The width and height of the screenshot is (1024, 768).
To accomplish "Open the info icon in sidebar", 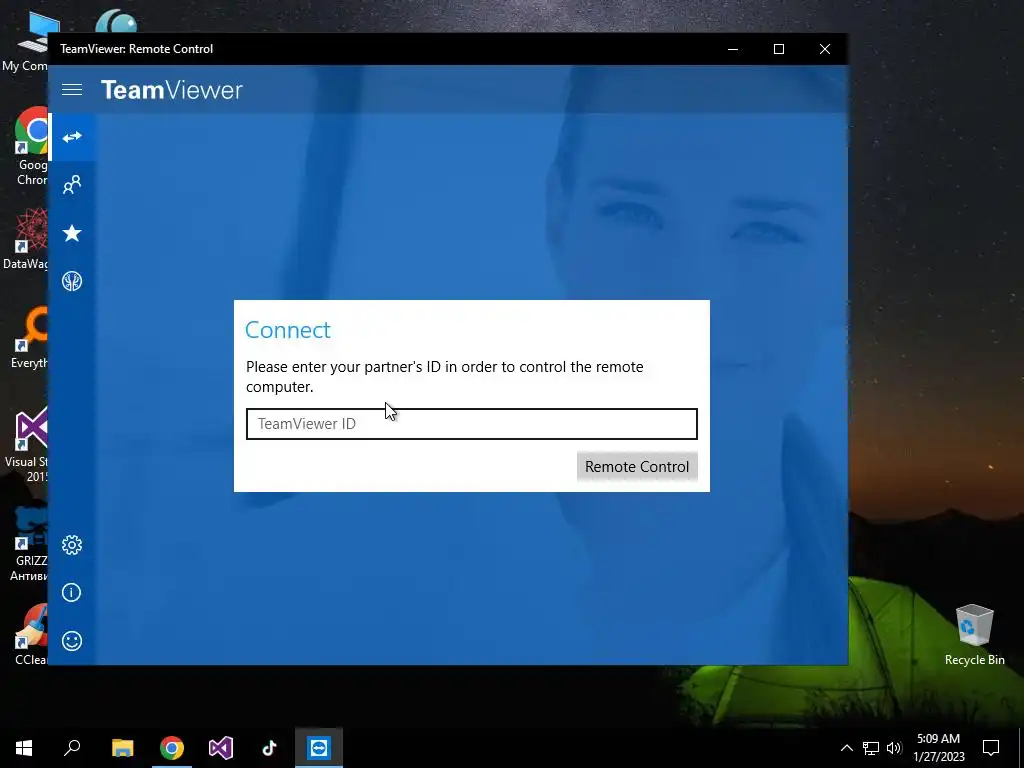I will click(x=72, y=592).
